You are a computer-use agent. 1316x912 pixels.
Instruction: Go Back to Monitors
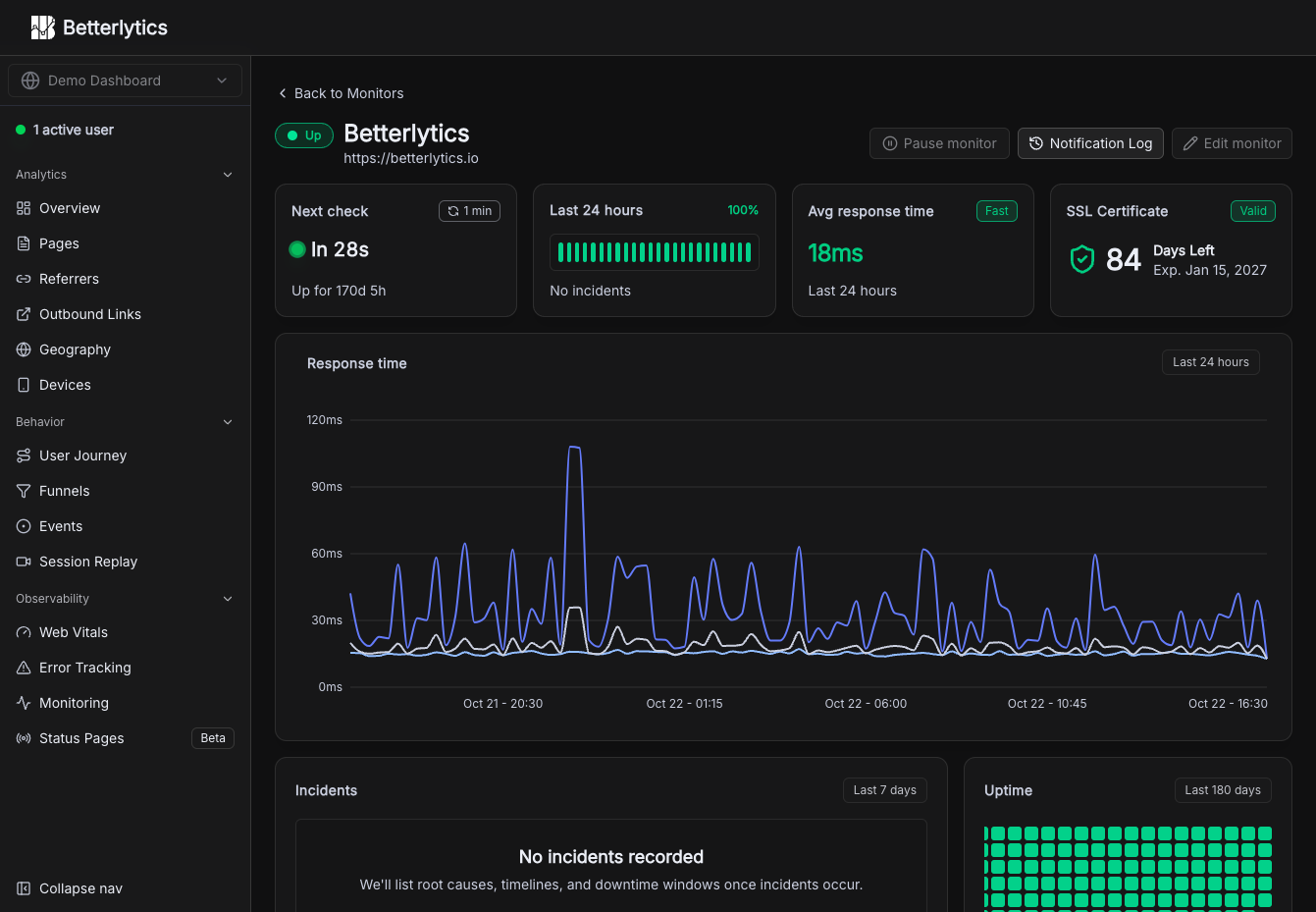(x=341, y=93)
